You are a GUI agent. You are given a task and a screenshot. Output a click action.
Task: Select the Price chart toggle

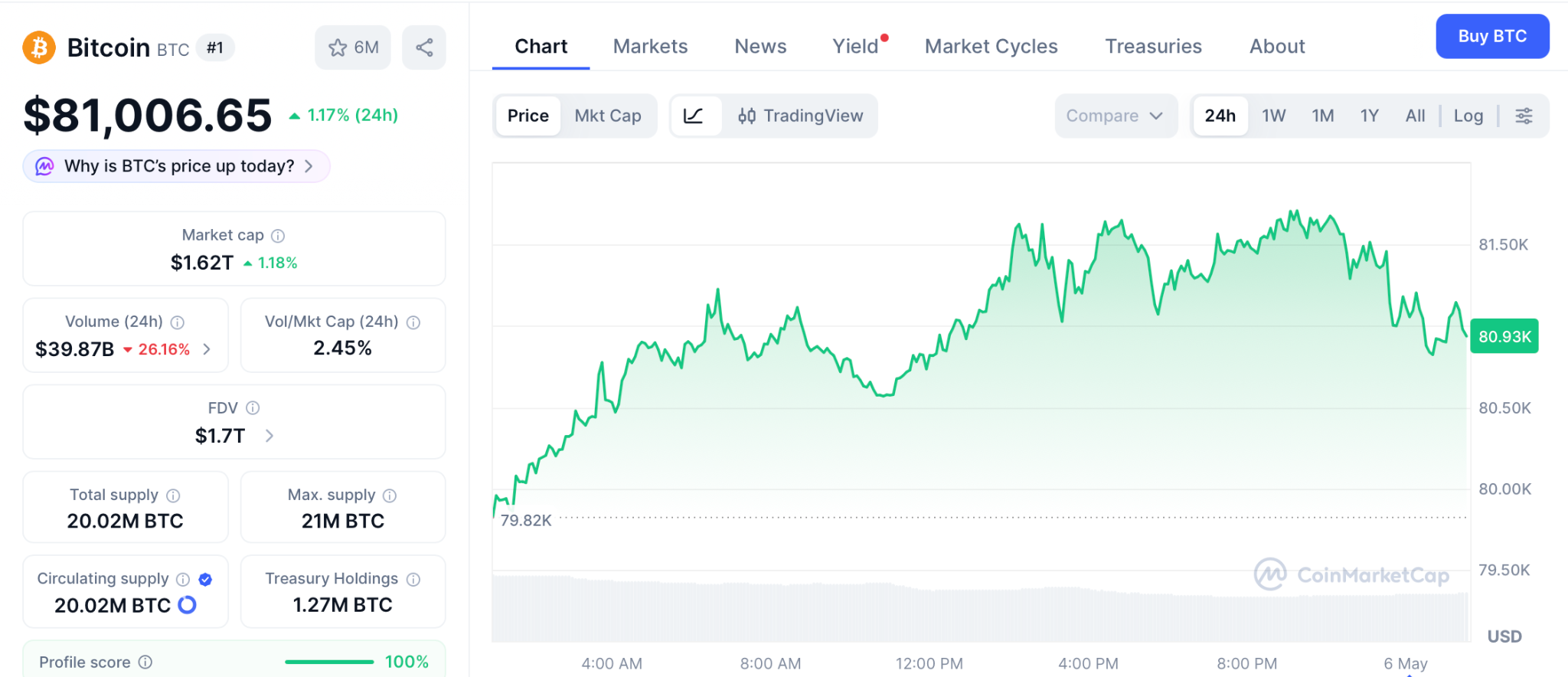[528, 116]
